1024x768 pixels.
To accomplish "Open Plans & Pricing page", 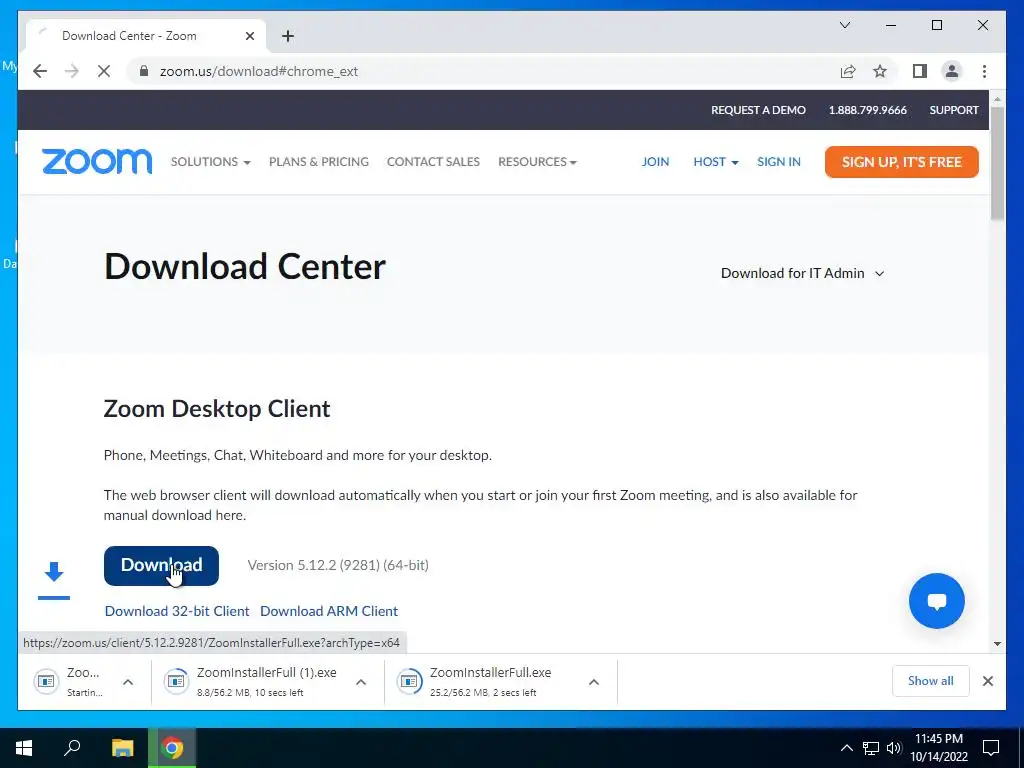I will click(319, 162).
